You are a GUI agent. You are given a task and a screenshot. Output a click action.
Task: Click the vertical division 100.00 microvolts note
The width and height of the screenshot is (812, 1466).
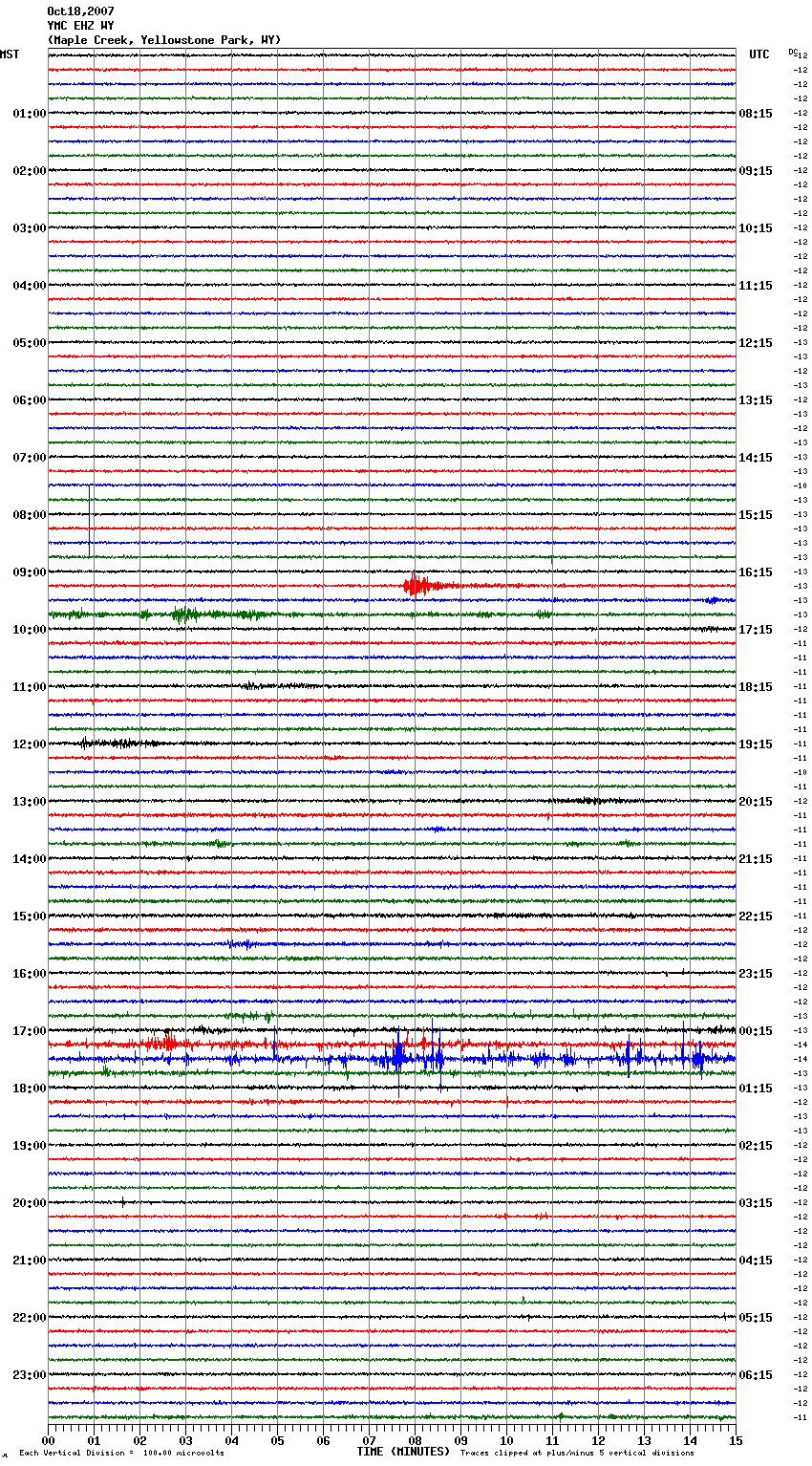[x=122, y=1454]
